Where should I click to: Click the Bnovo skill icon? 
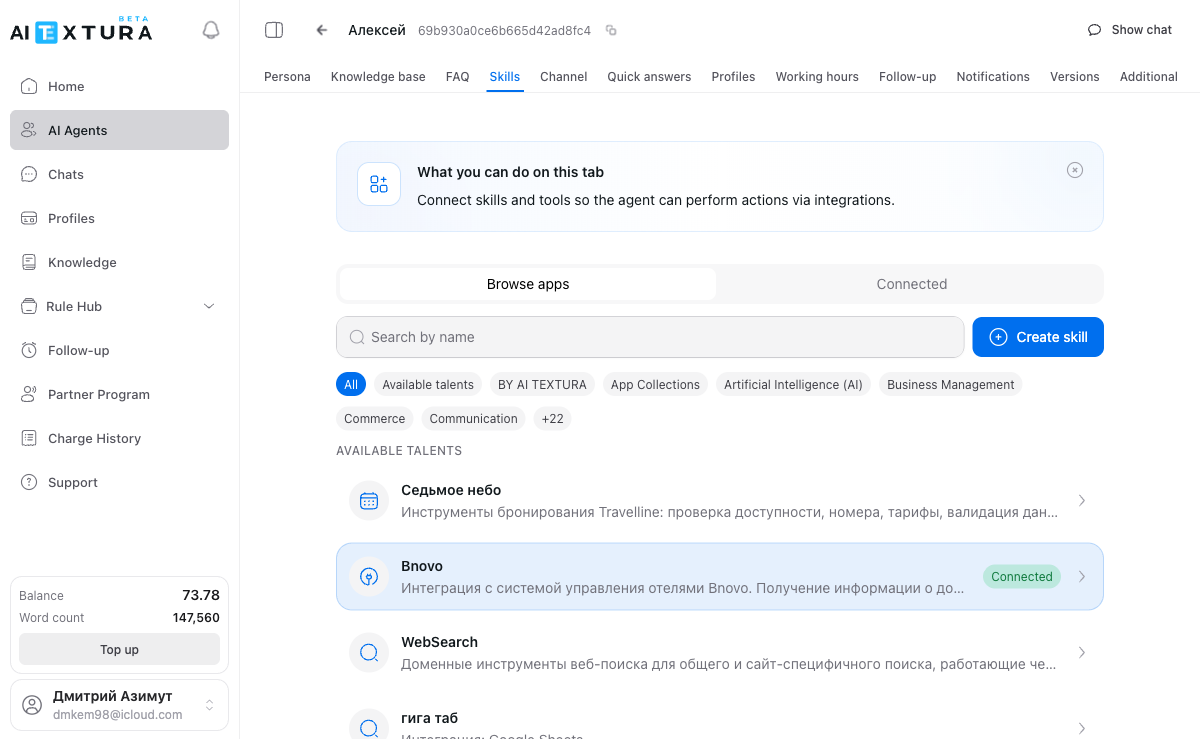(369, 576)
